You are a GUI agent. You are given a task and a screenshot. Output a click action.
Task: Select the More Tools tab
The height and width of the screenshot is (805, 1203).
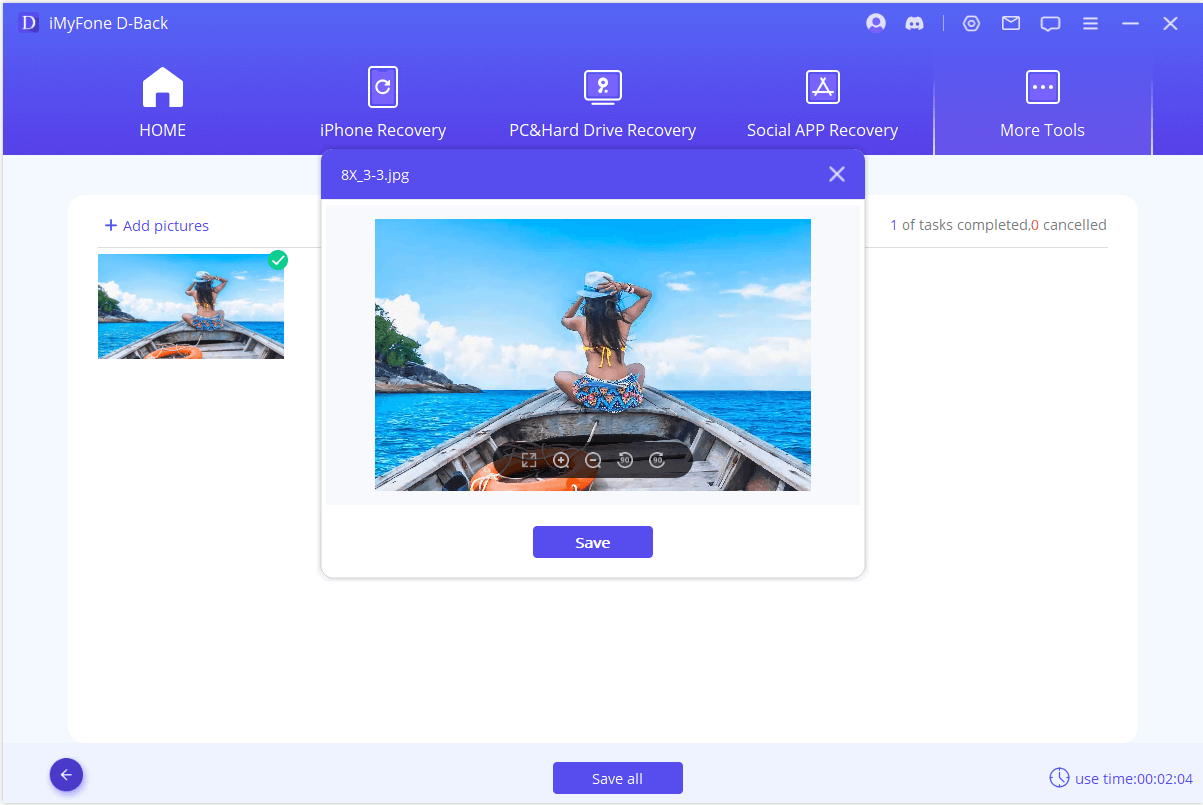[x=1042, y=103]
